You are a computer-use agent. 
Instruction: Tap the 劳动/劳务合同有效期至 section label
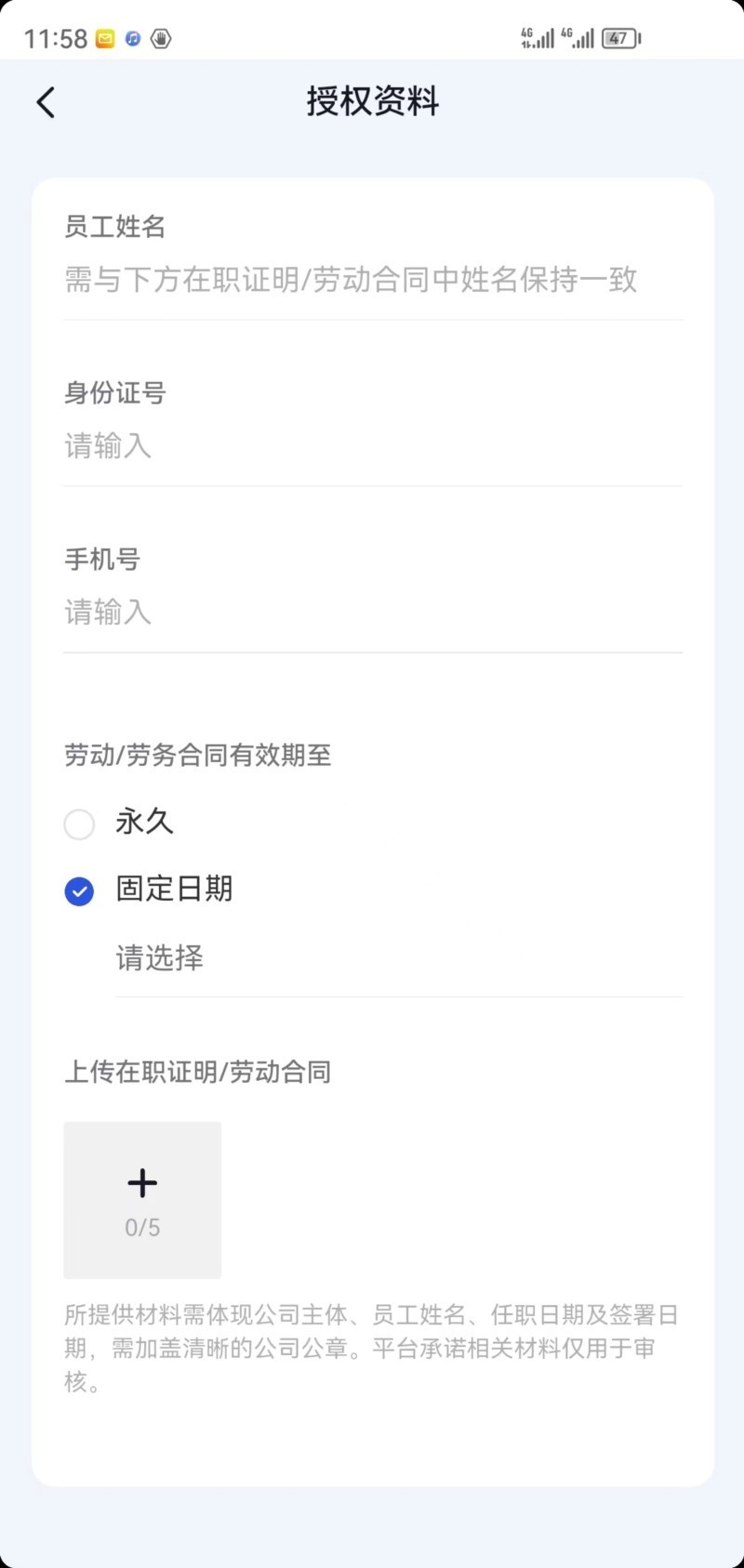[x=198, y=755]
